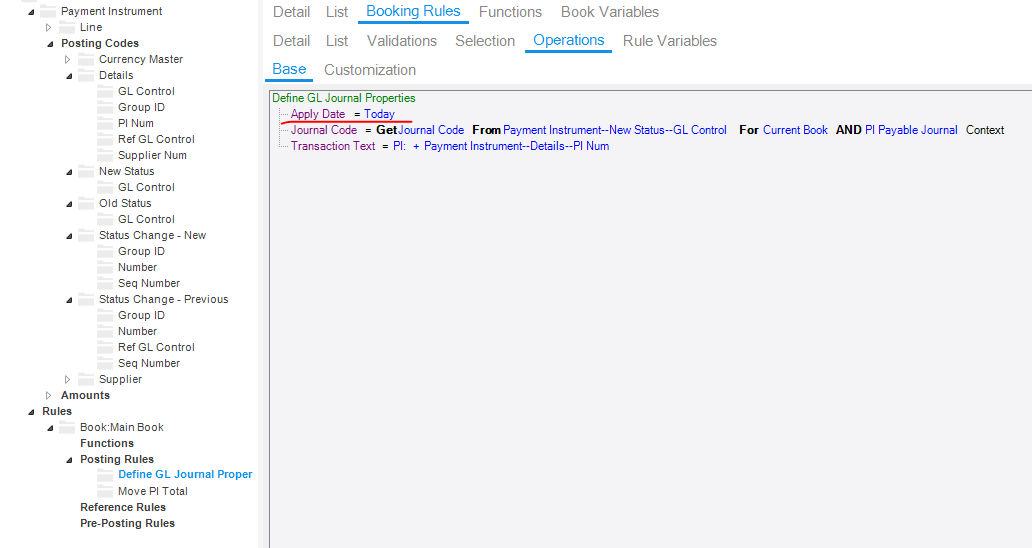
Task: Select GL Control under Old Status
Action: coord(146,219)
